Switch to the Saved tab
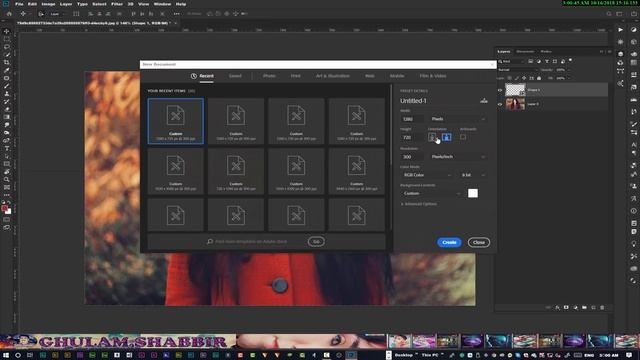Image resolution: width=640 pixels, height=360 pixels. coord(235,76)
